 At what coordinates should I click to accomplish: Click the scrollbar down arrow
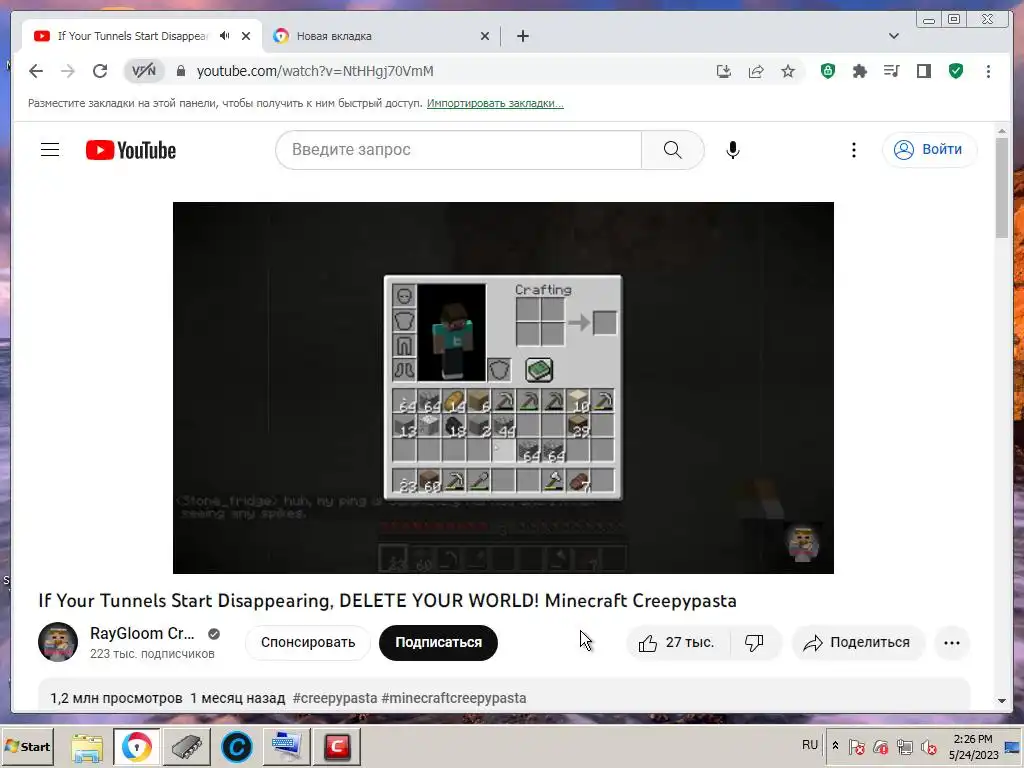pos(1002,701)
